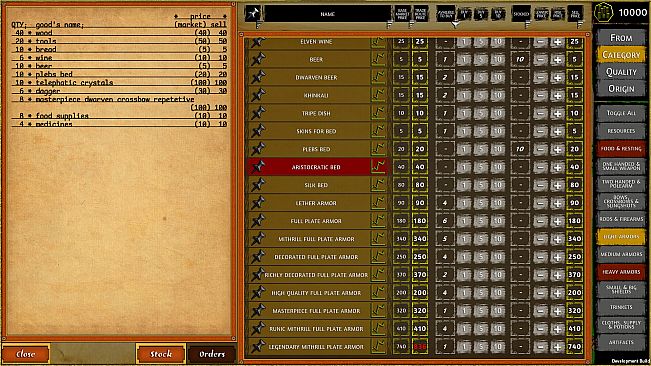Open price graph for Tripe Dish

pyautogui.click(x=378, y=113)
